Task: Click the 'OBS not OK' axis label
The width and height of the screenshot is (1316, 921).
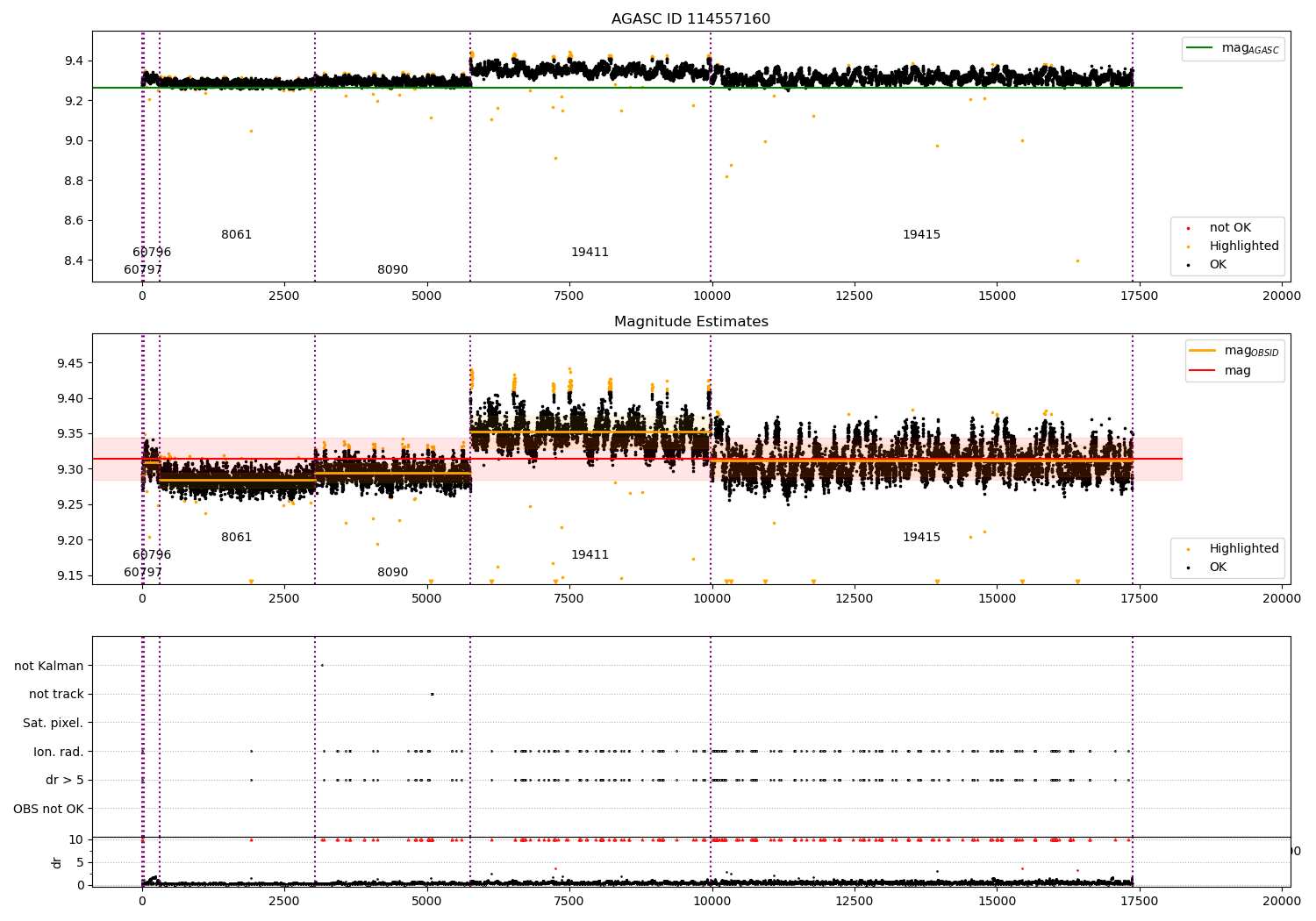Action: pyautogui.click(x=49, y=809)
